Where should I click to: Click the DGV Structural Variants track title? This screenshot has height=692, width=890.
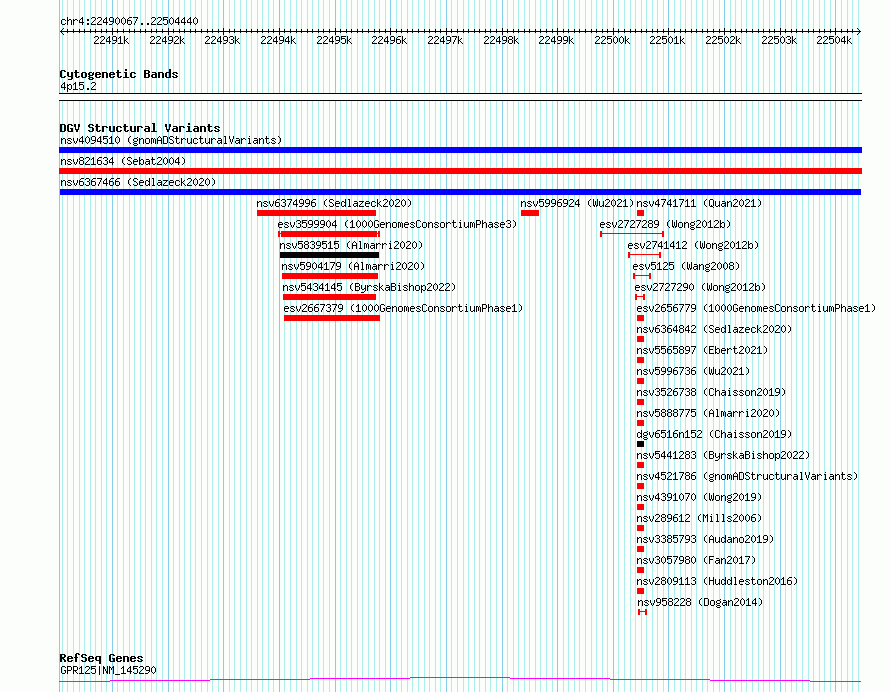point(140,128)
